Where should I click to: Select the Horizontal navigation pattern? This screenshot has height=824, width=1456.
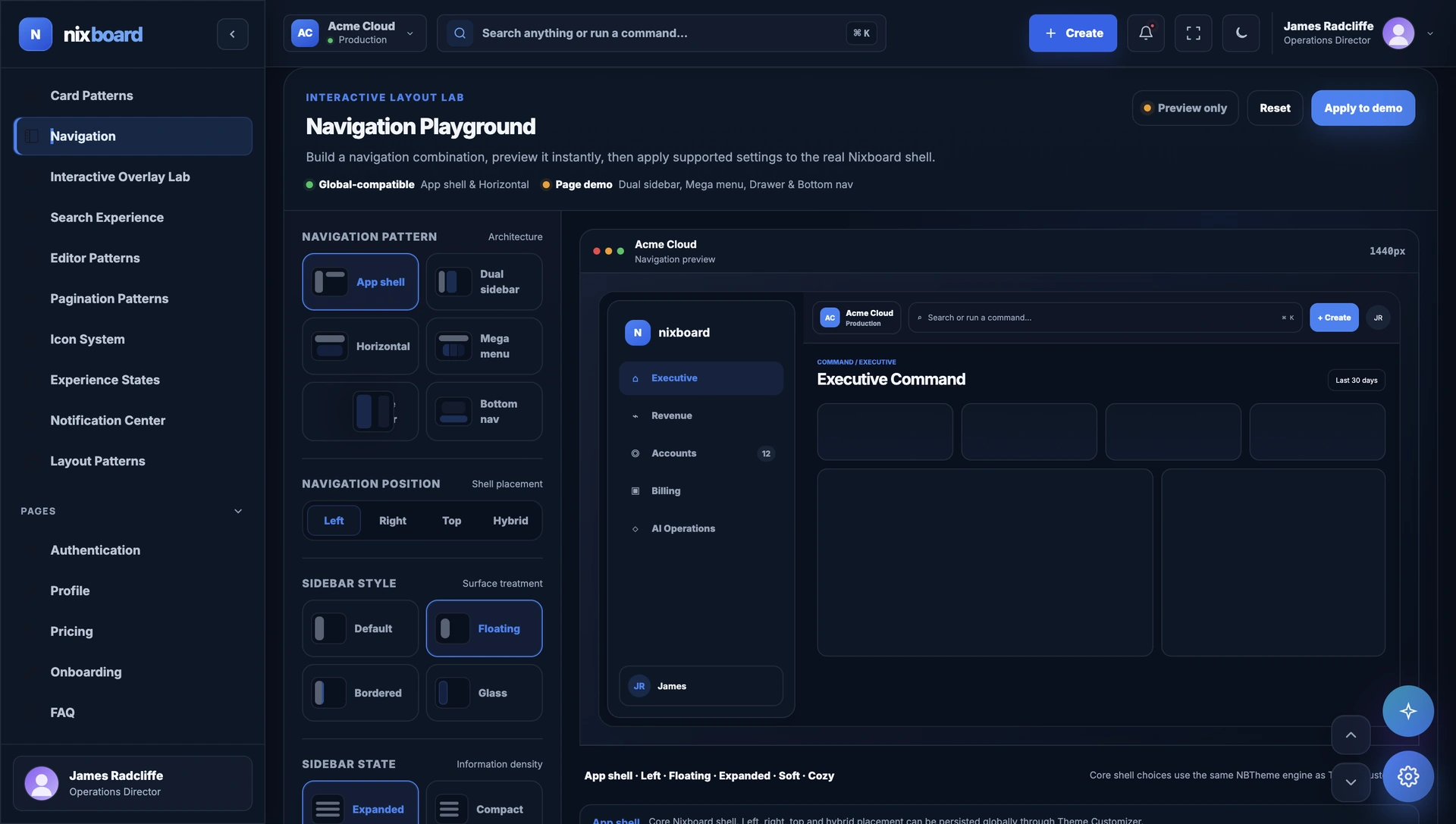click(x=360, y=346)
